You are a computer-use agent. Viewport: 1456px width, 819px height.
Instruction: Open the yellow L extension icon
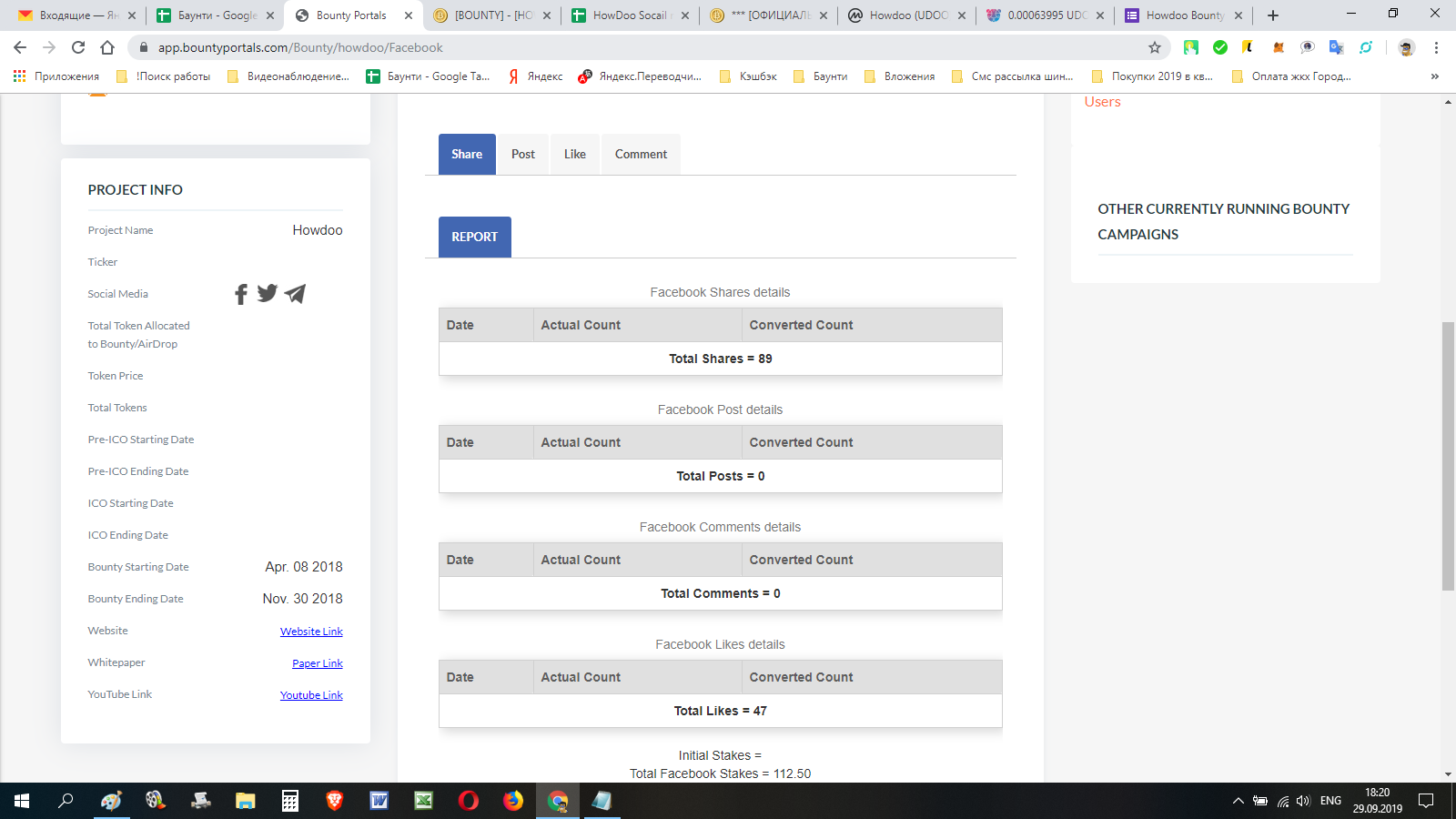(1248, 47)
